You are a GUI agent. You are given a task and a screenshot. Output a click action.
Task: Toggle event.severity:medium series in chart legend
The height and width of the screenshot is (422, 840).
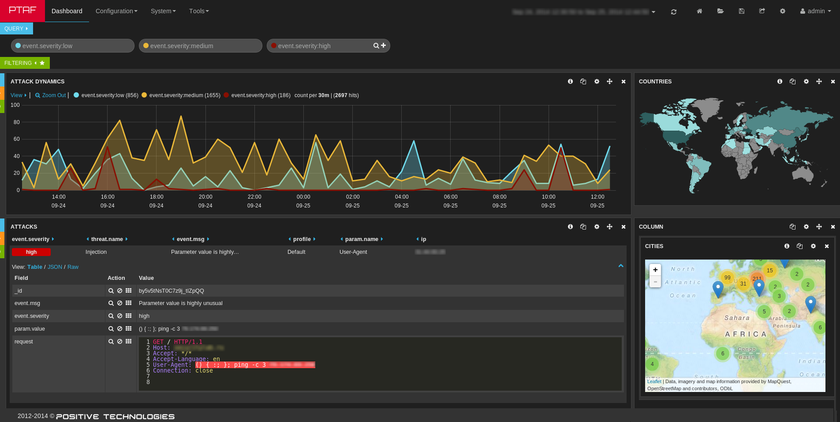tap(185, 95)
